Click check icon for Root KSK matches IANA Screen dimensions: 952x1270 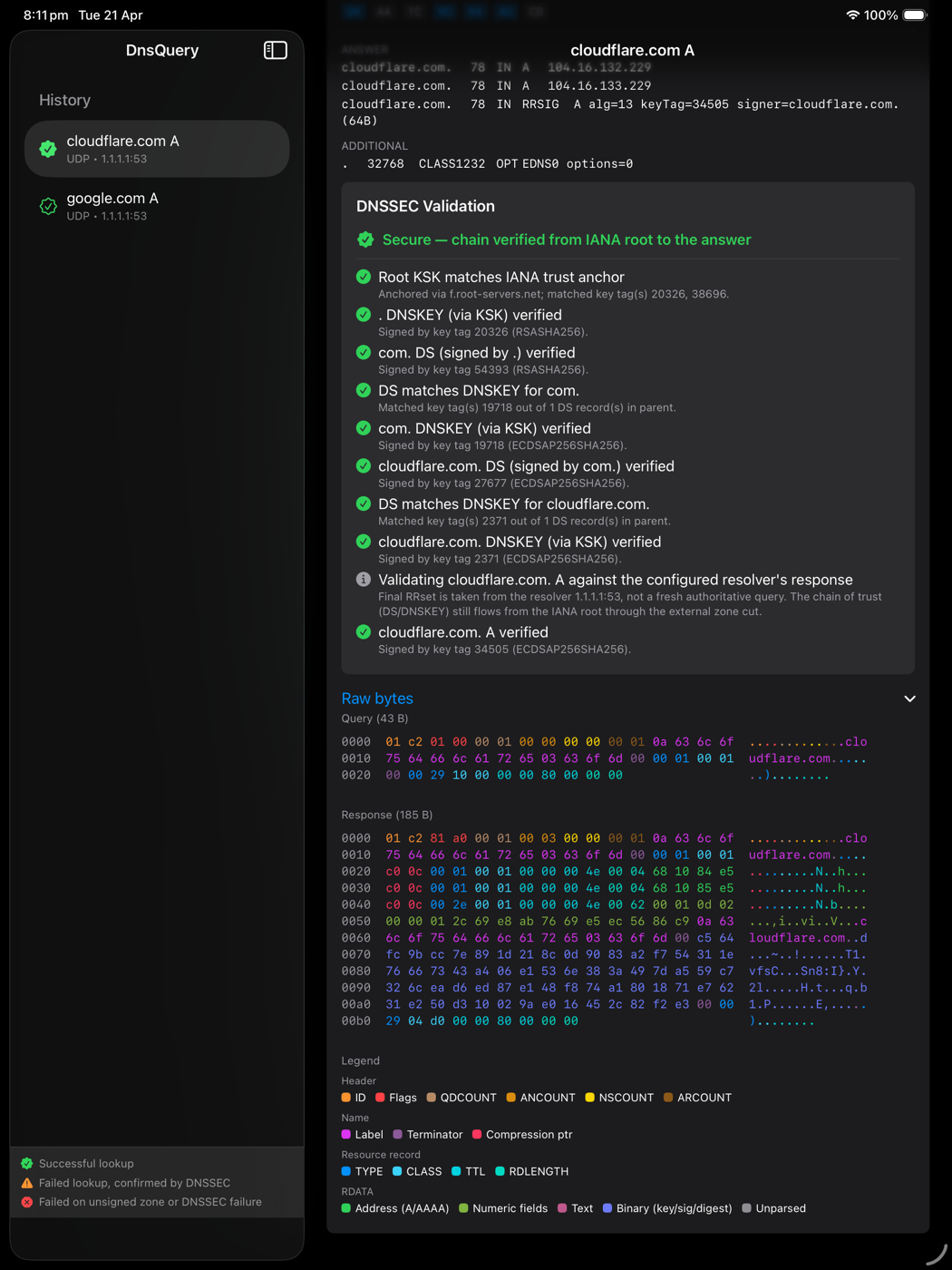pos(364,277)
